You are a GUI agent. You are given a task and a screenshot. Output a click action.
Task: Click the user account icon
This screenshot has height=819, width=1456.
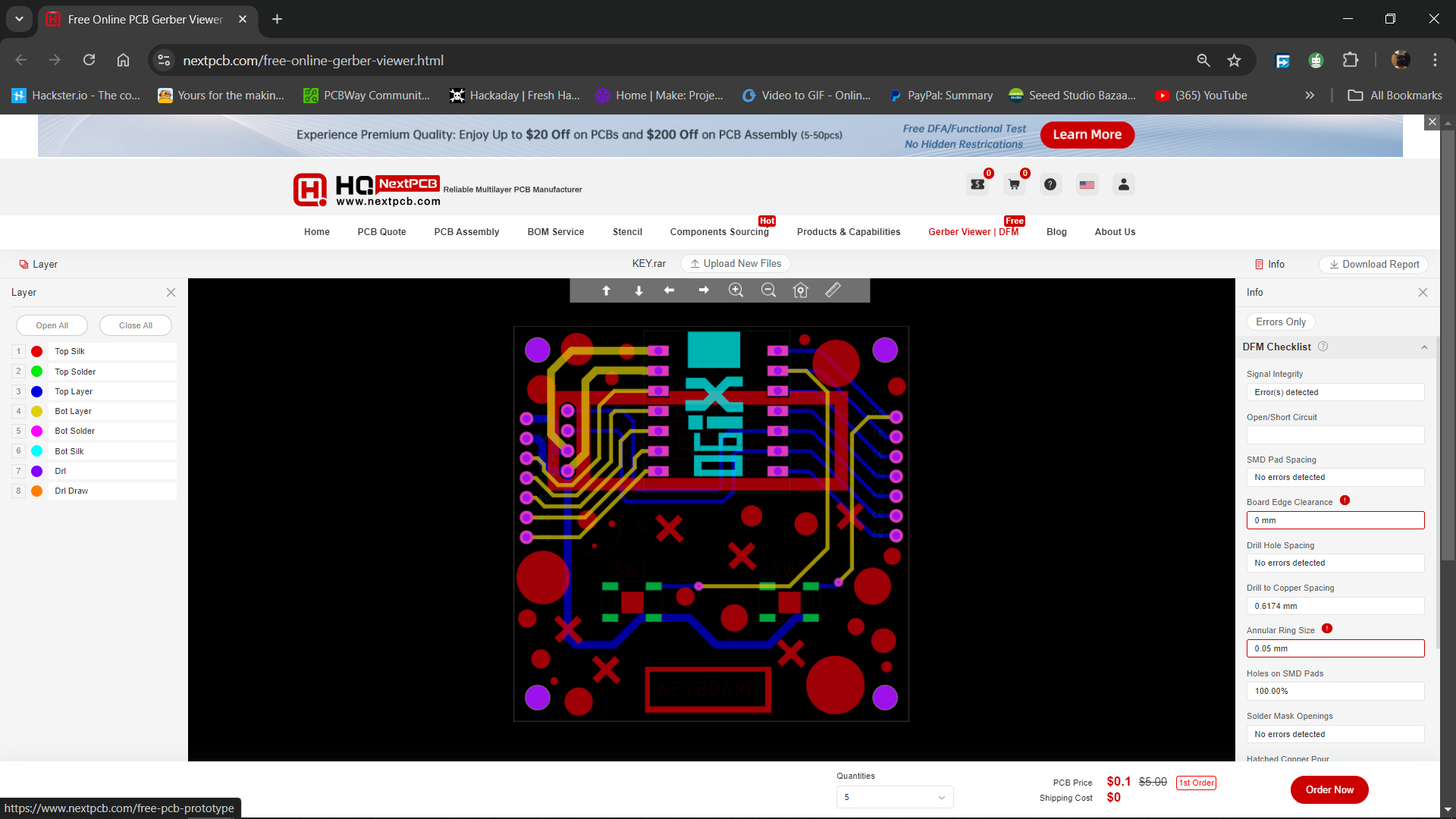click(1123, 184)
